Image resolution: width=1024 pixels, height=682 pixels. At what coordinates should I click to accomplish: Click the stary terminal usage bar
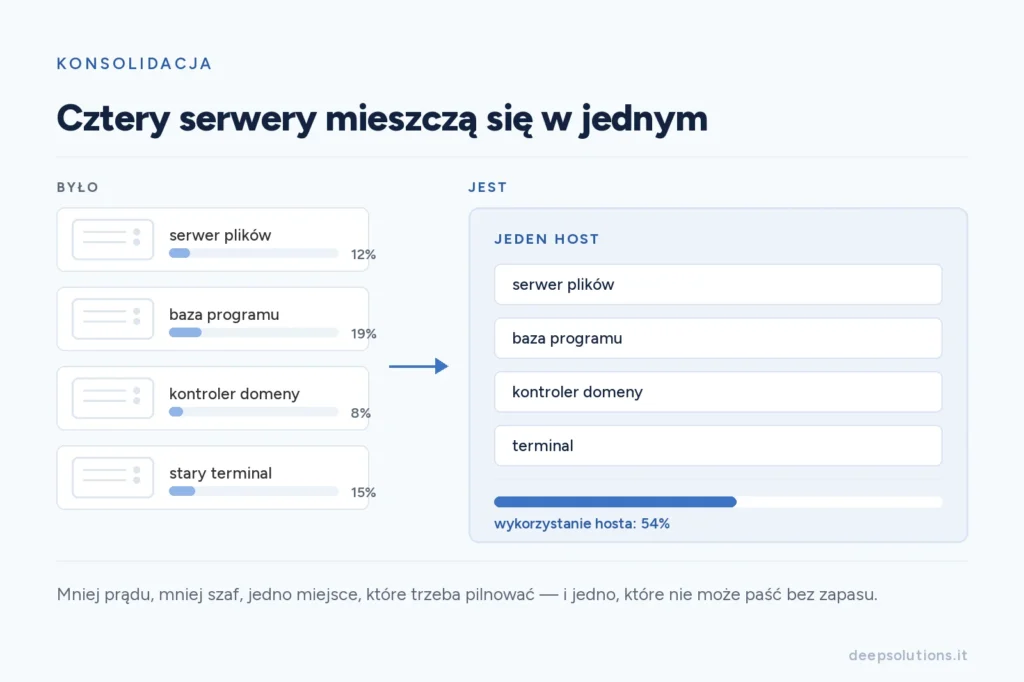[253, 491]
